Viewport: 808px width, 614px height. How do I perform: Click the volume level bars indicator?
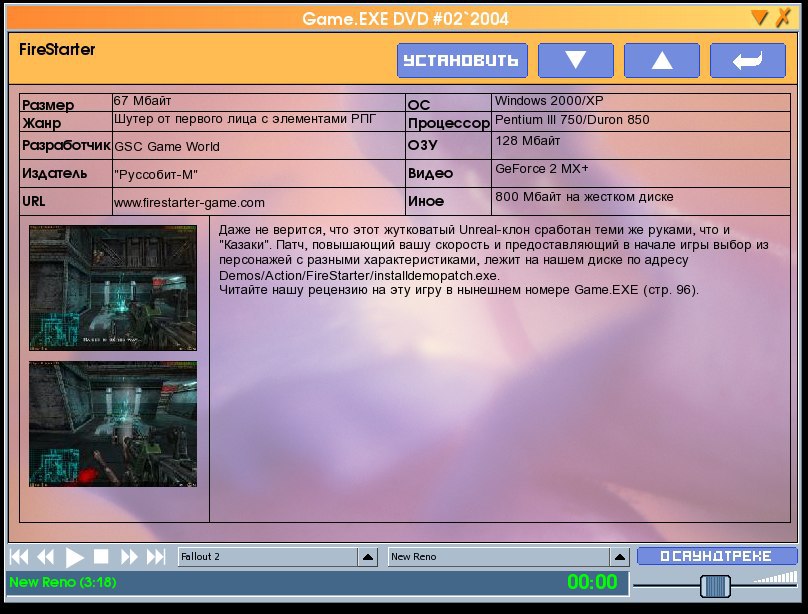(776, 577)
